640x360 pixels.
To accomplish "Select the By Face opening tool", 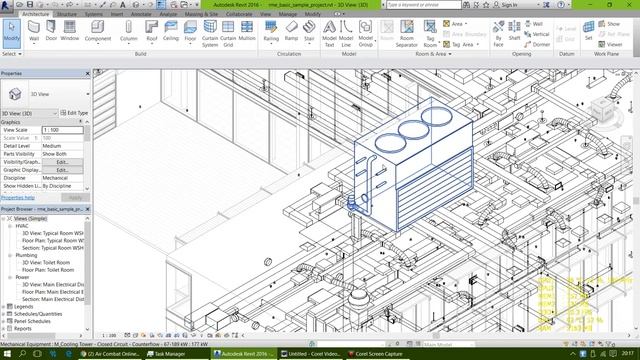I will click(x=498, y=34).
